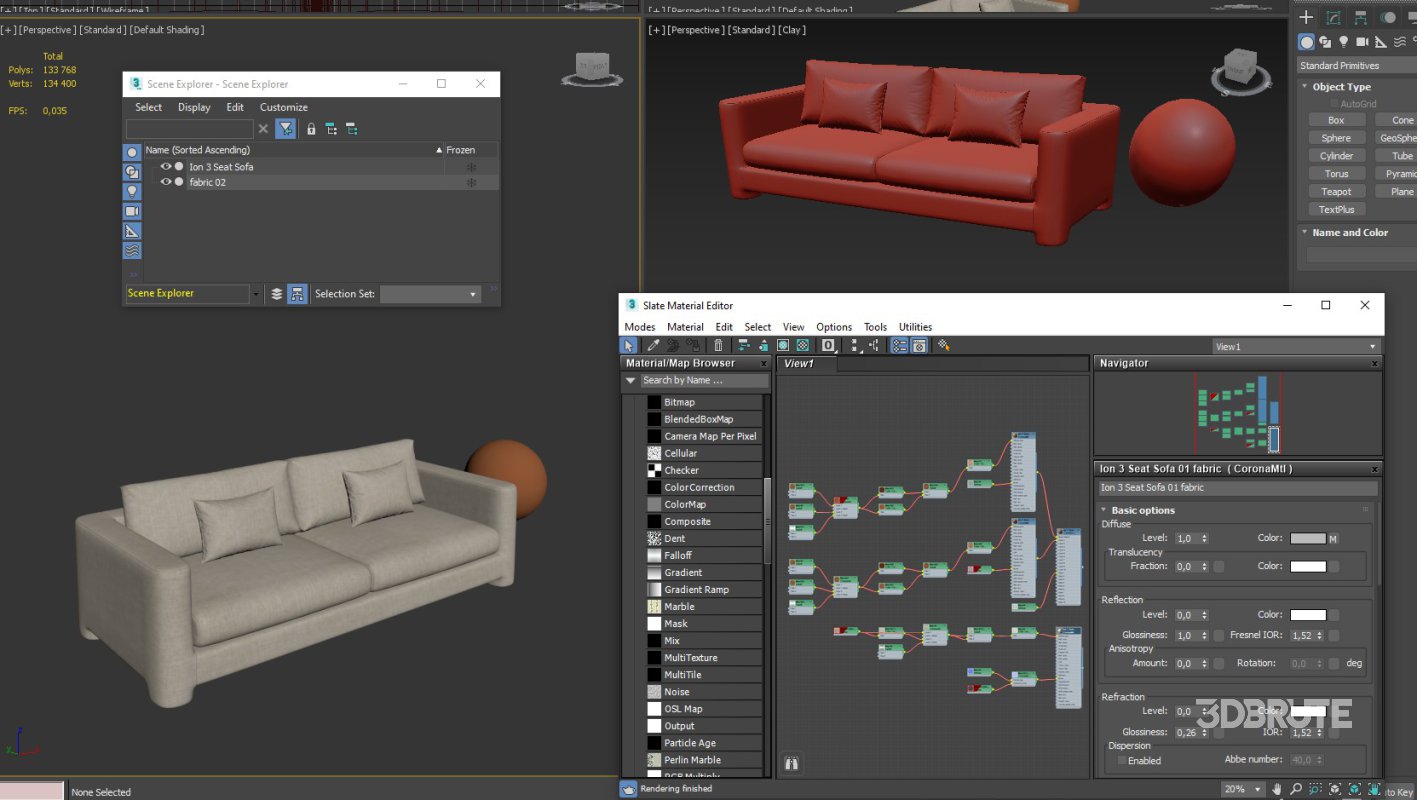Activate the Display Cameras filter in Scene Explorer
The height and width of the screenshot is (800, 1417).
tap(131, 211)
